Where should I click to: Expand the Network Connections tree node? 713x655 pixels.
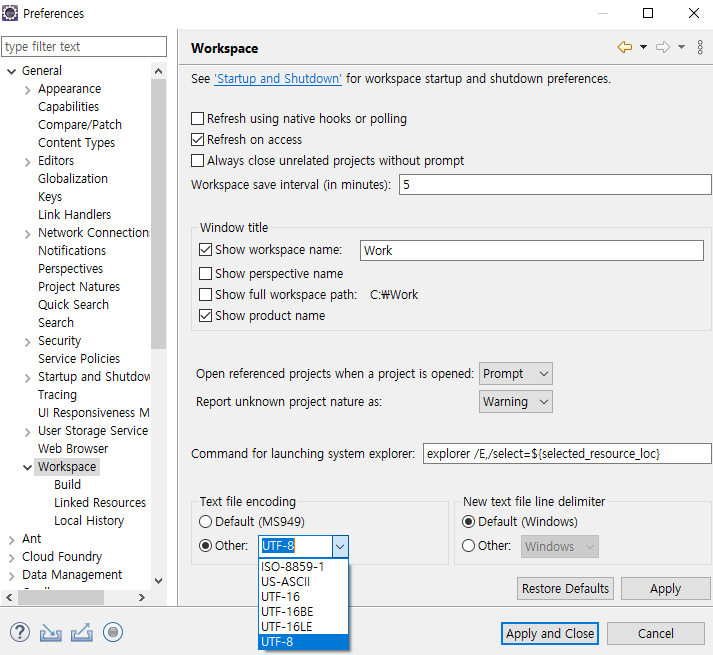tap(28, 234)
